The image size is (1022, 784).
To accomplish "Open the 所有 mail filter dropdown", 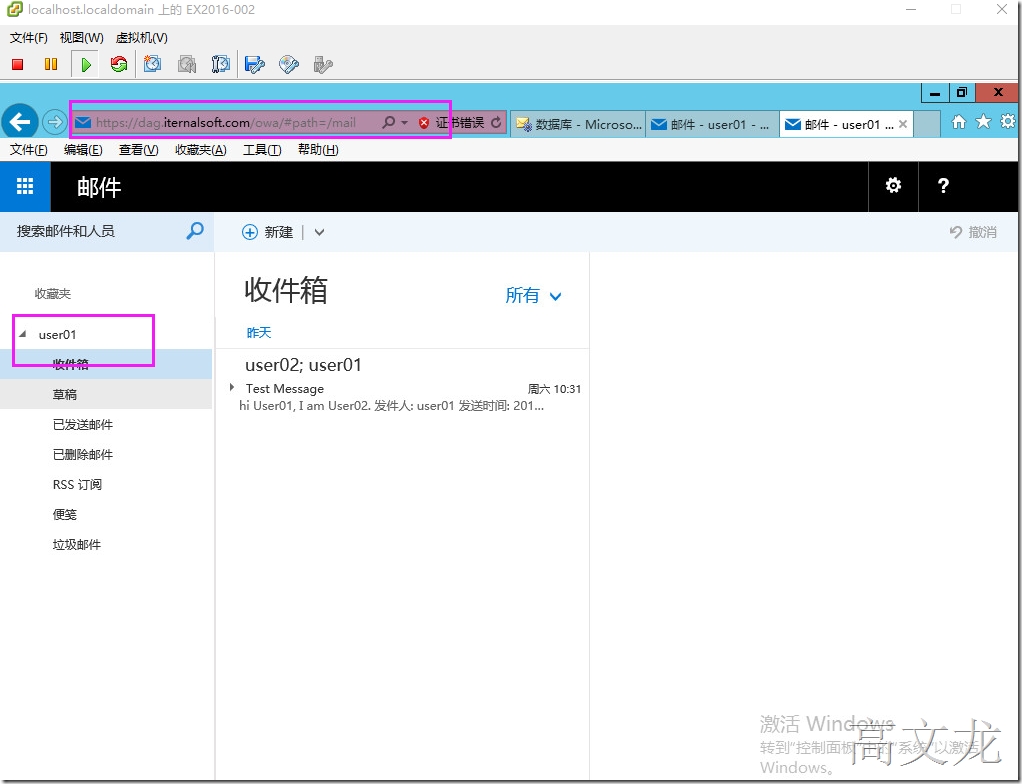I will coord(533,296).
